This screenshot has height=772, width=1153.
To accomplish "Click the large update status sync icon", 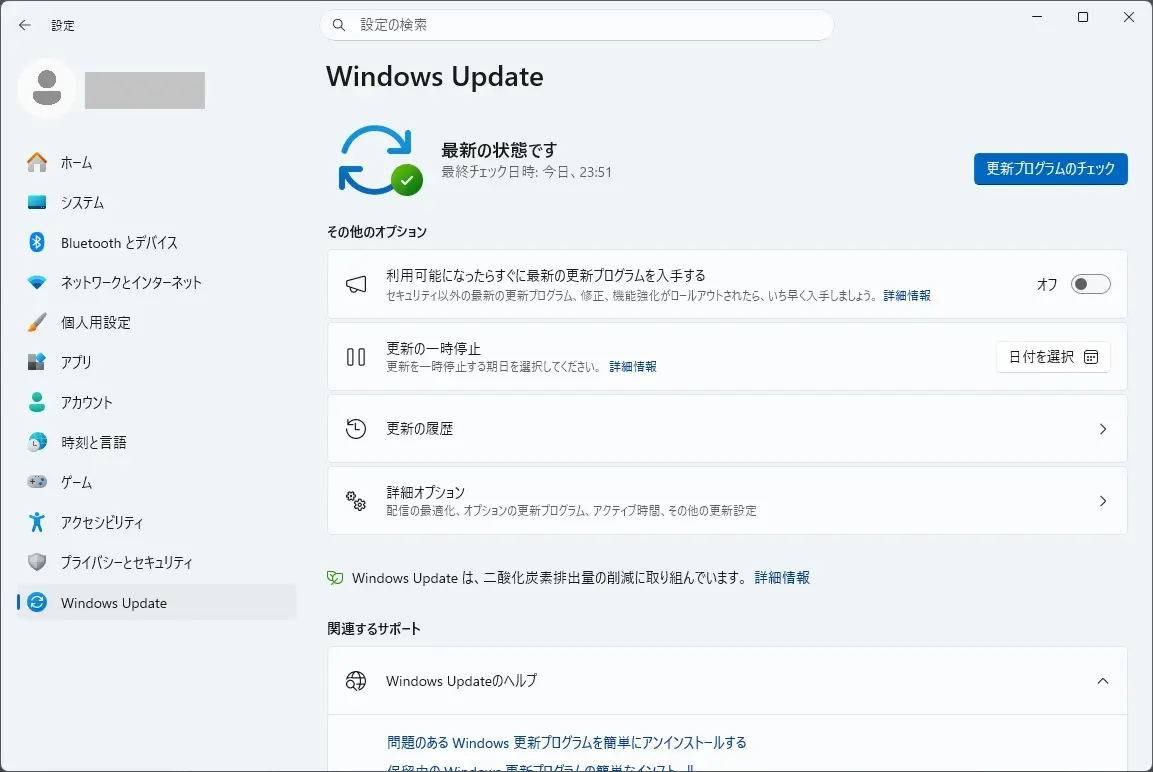I will [x=379, y=161].
